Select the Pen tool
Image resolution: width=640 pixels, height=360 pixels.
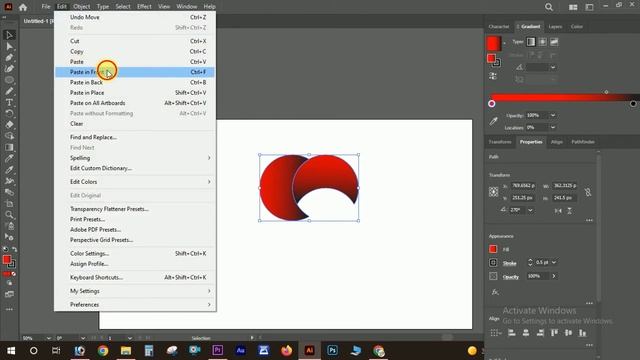click(9, 58)
